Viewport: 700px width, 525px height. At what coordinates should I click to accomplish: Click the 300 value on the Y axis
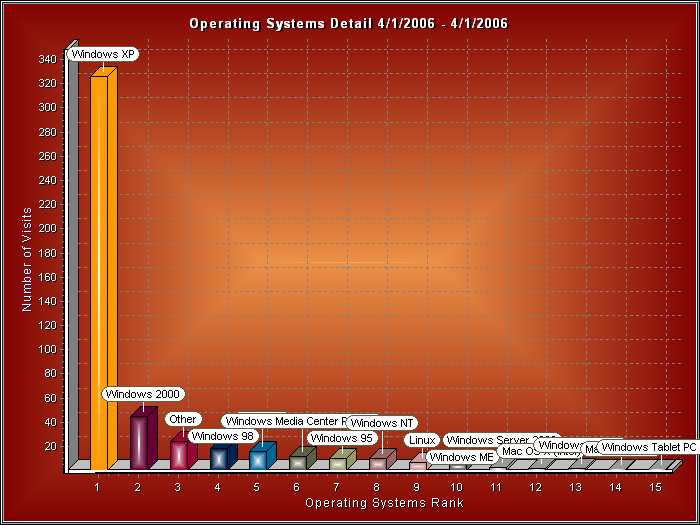(48, 108)
